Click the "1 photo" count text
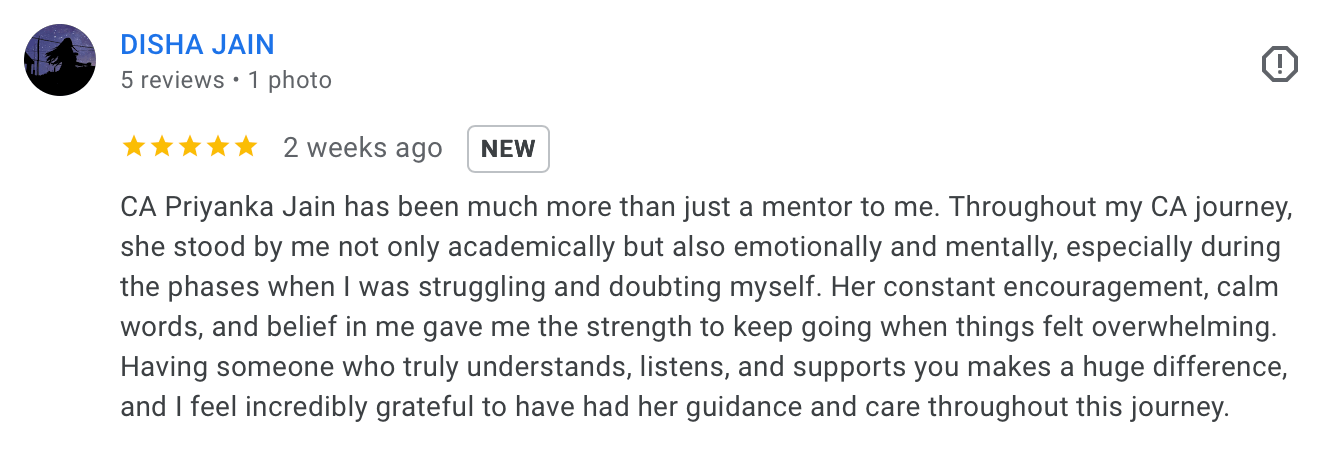This screenshot has height=476, width=1342. pos(290,80)
